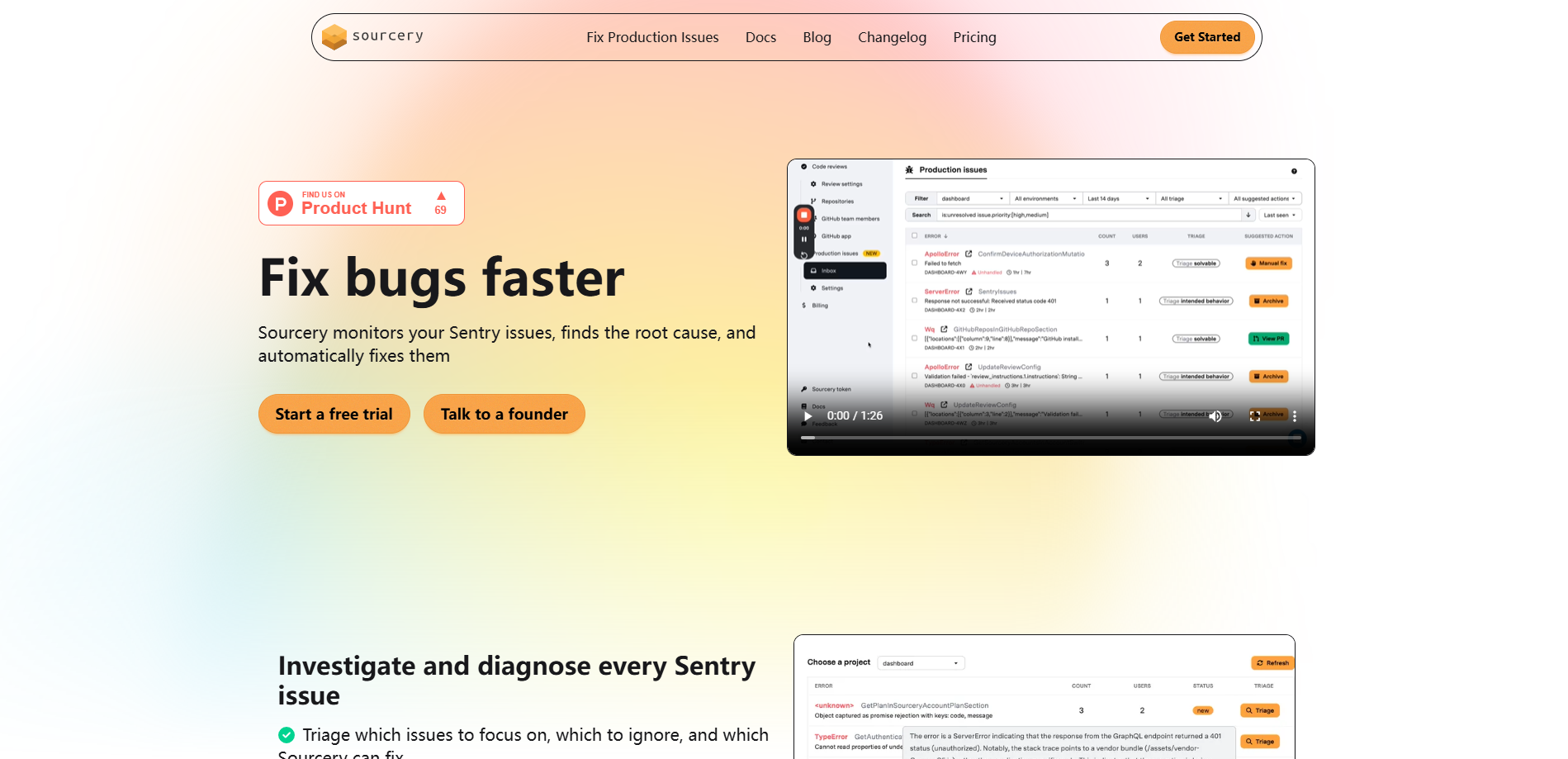Expand the Last 14 days filter
This screenshot has width=1568, height=759.
(1117, 198)
